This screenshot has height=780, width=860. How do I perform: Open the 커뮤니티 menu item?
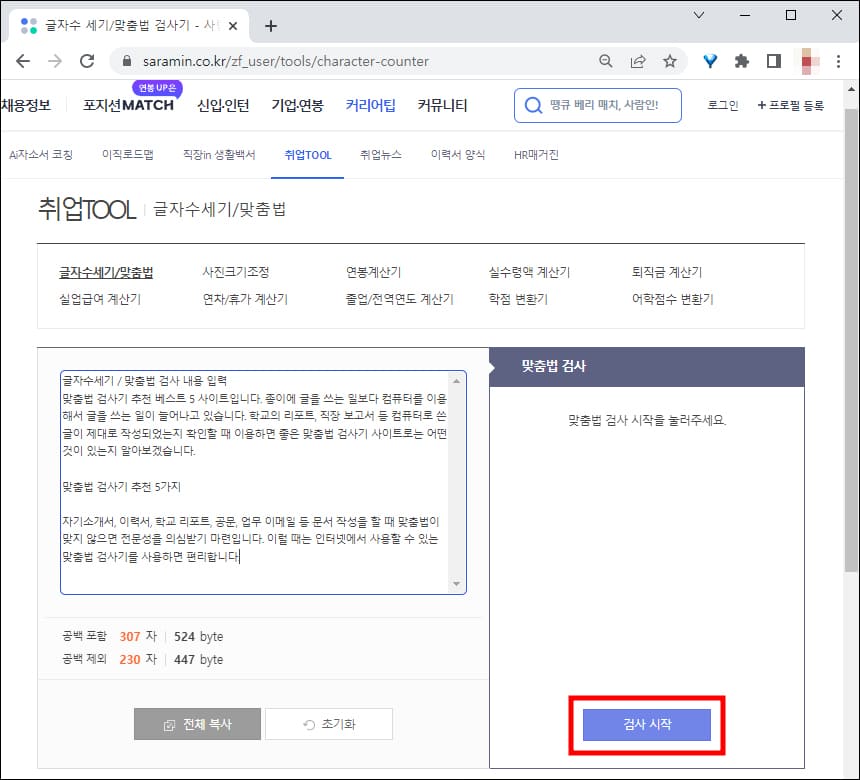coord(443,104)
